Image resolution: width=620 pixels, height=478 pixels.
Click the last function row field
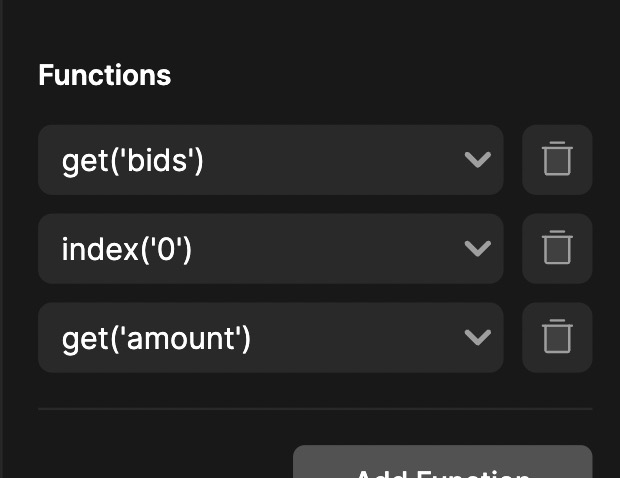271,337
